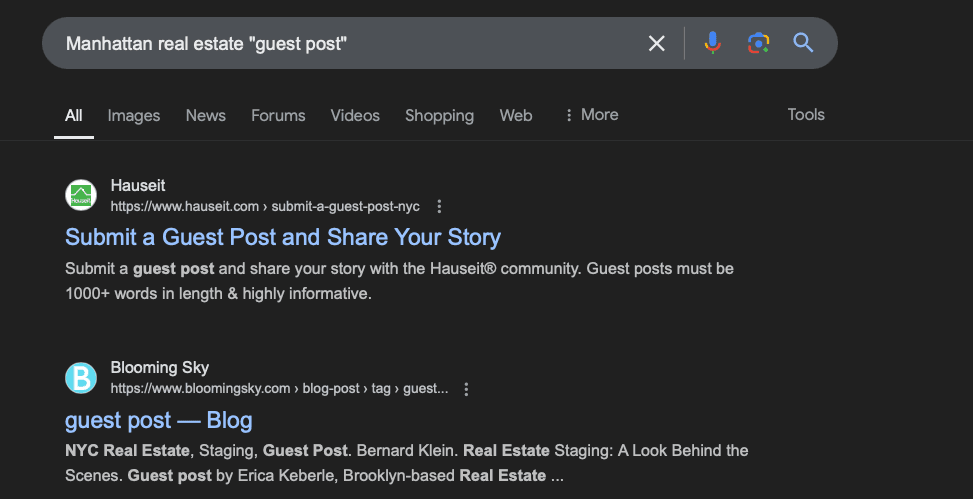
Task: Open three-dot options for Blooming Sky result
Action: pos(466,389)
